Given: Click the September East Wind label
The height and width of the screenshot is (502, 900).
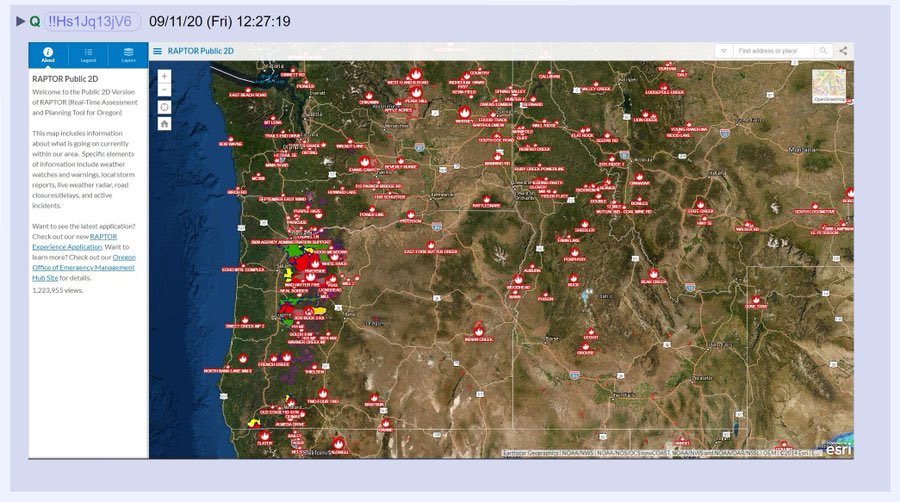Looking at the screenshot, I should click(282, 199).
